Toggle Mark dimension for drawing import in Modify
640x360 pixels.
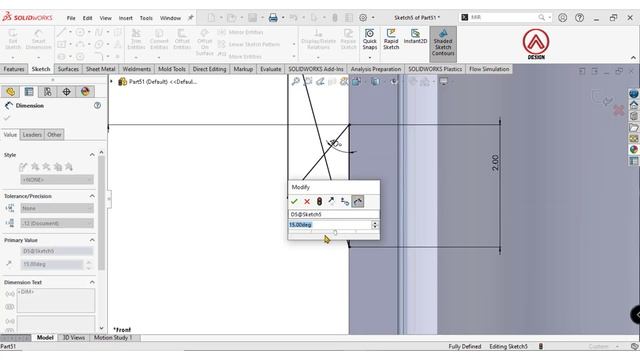point(358,201)
